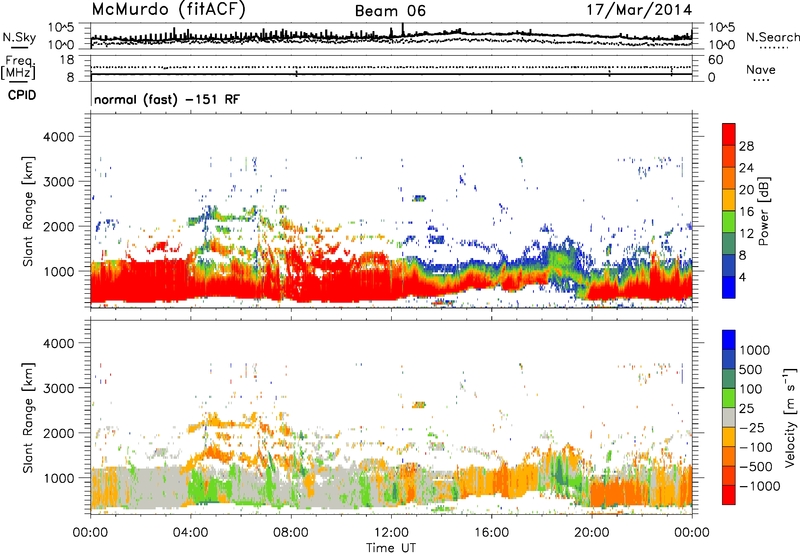This screenshot has height=554, width=800.
Task: Click the -100 velocity colorbar label
Action: click(756, 447)
